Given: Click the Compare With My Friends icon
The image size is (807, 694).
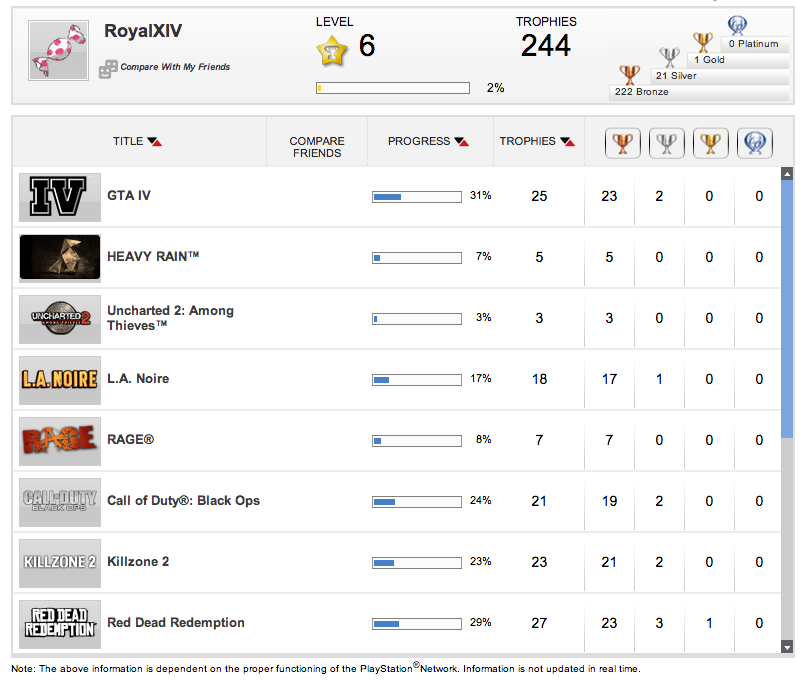Looking at the screenshot, I should 108,69.
